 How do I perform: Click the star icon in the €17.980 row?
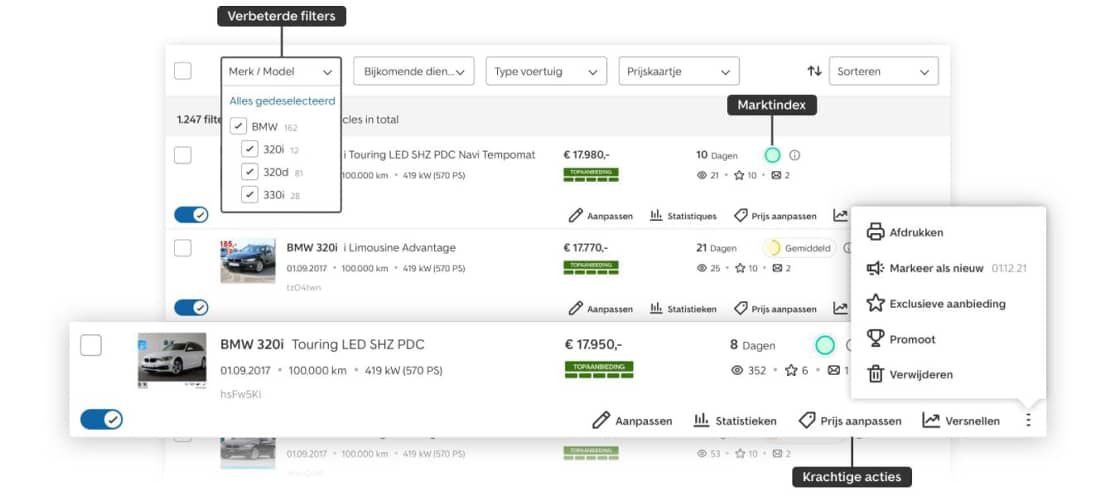pos(739,175)
